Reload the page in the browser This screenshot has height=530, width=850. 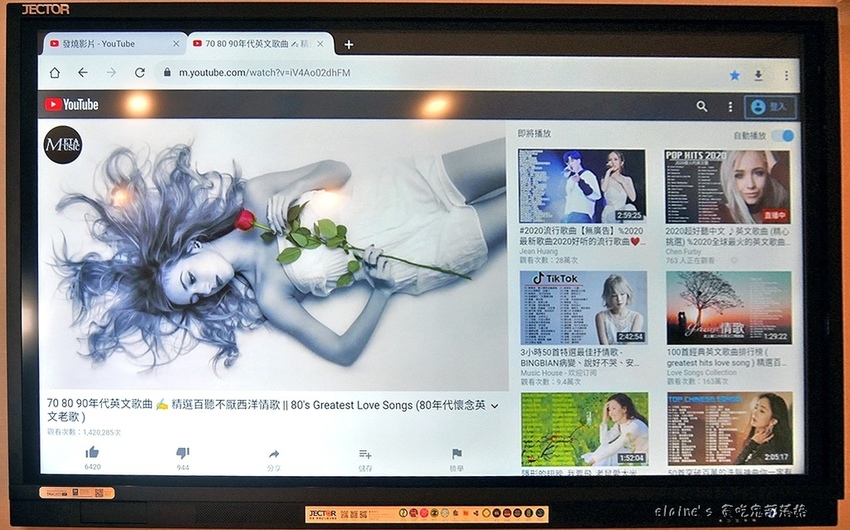point(139,73)
